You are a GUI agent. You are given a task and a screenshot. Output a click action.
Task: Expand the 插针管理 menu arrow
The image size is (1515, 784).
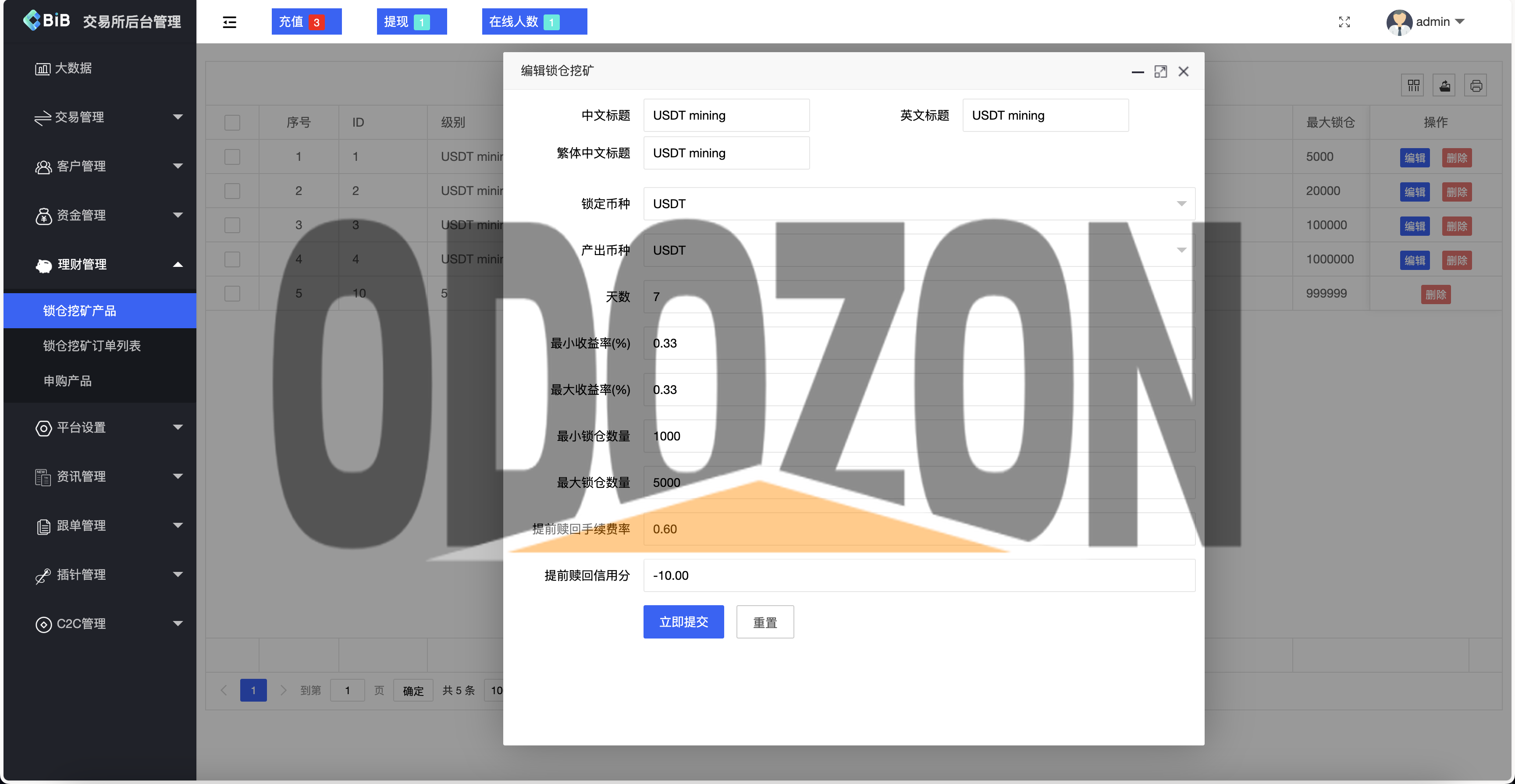click(178, 574)
